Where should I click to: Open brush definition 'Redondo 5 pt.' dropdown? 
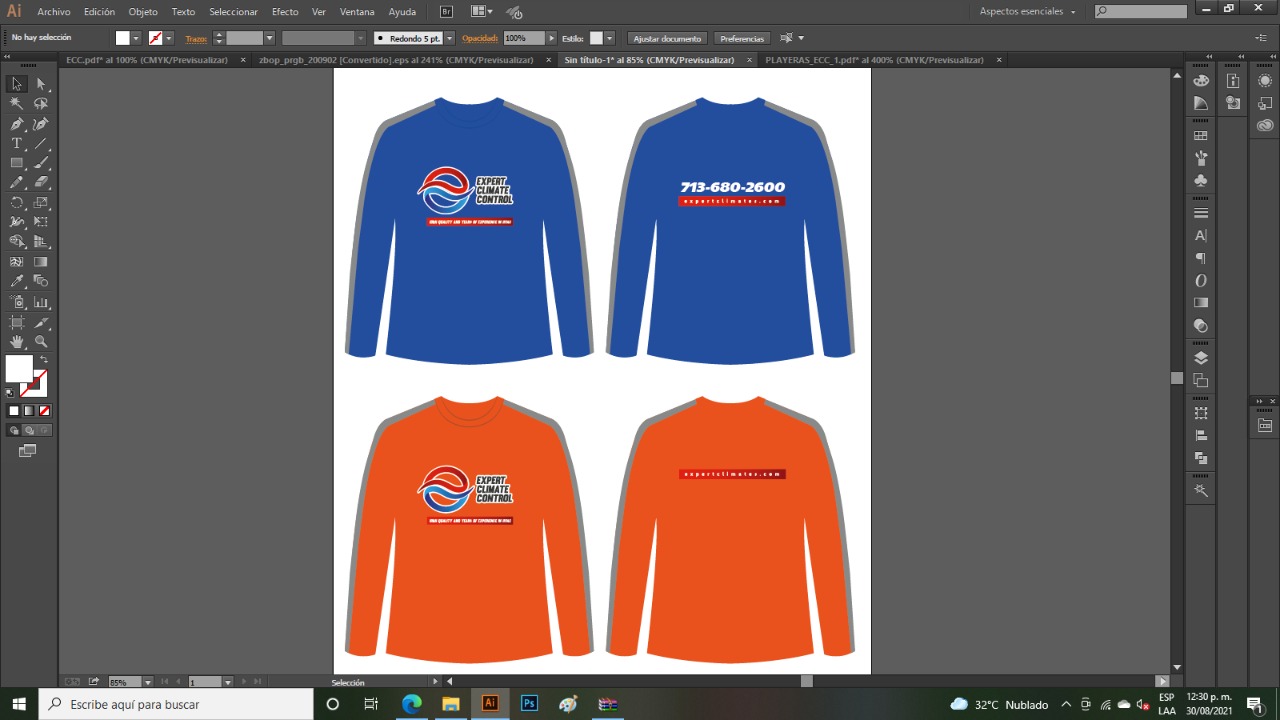pos(449,38)
